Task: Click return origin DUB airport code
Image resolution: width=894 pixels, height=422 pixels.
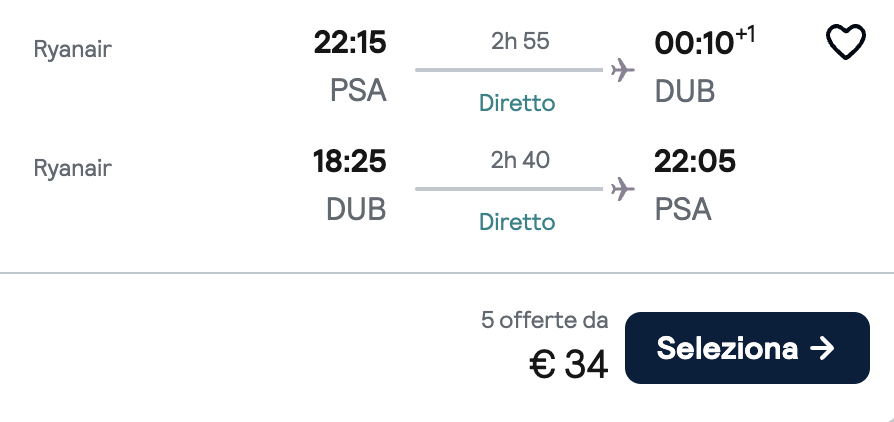Action: pos(356,209)
